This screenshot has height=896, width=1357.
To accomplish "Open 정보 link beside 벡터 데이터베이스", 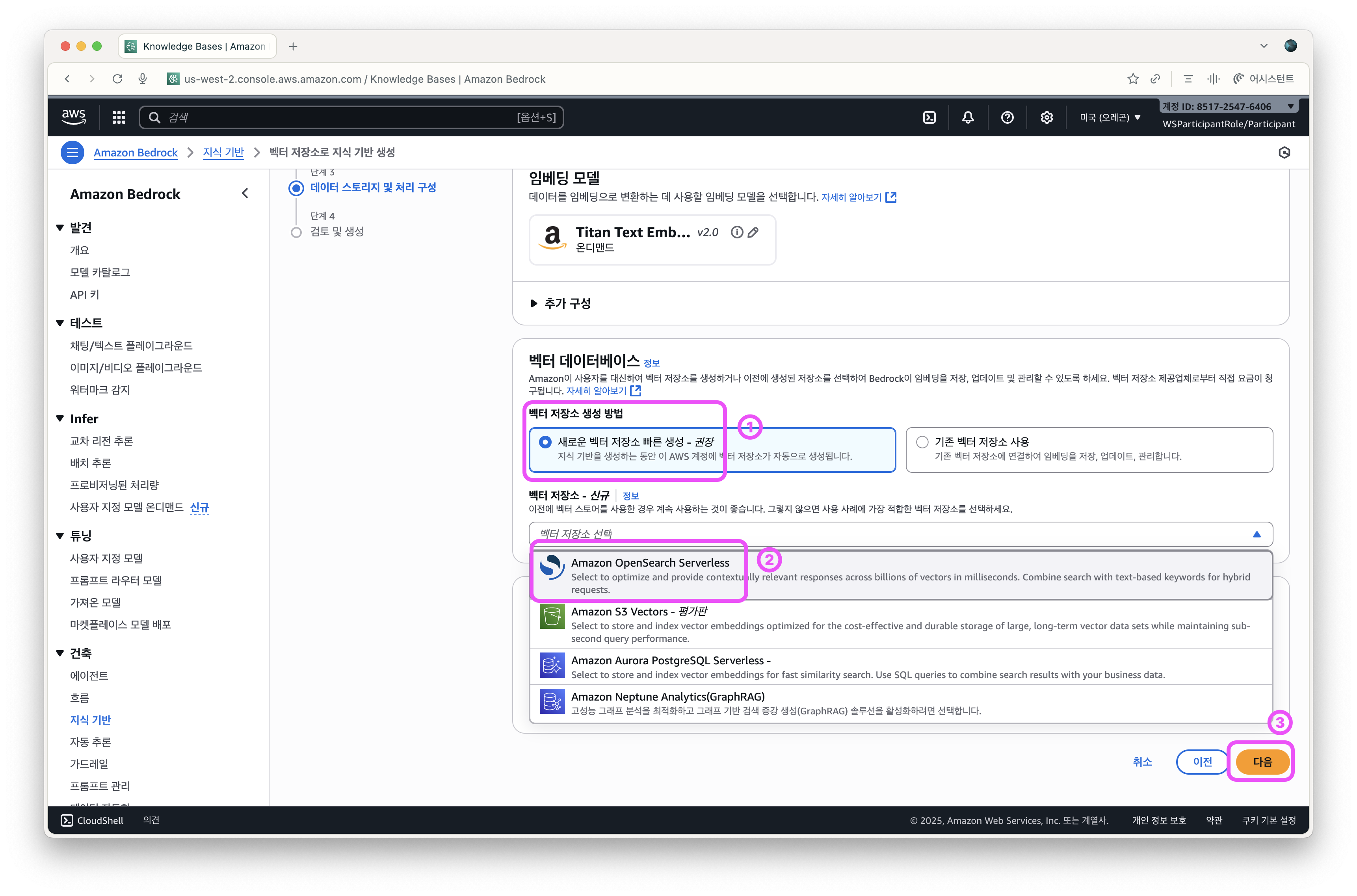I will click(651, 363).
